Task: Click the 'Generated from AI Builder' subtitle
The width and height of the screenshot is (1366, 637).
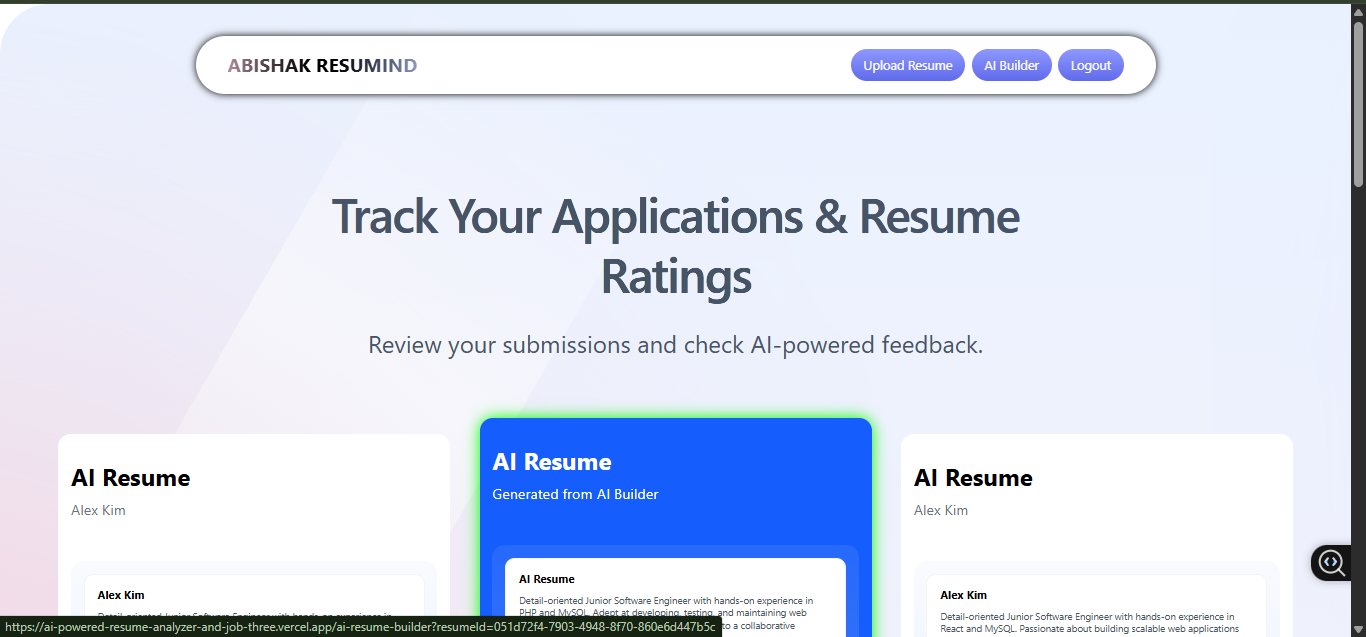Action: (x=576, y=494)
